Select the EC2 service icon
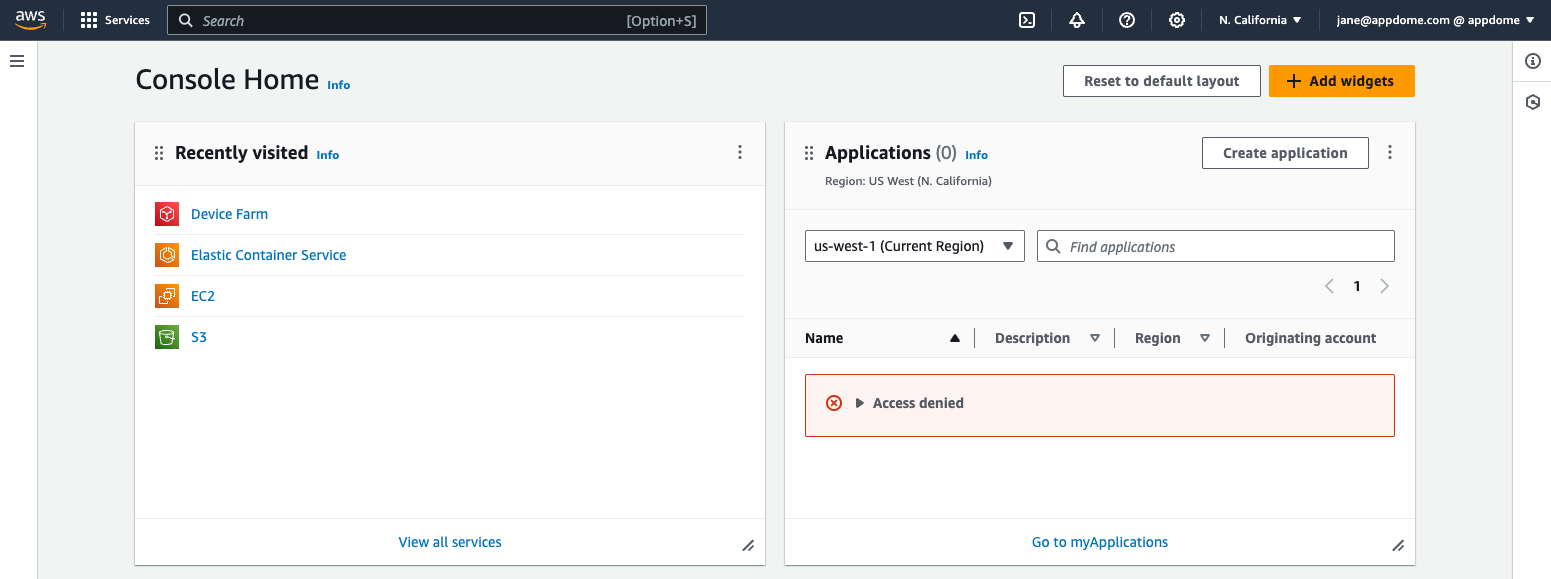Screen dimensions: 1551x579 [x=166, y=296]
